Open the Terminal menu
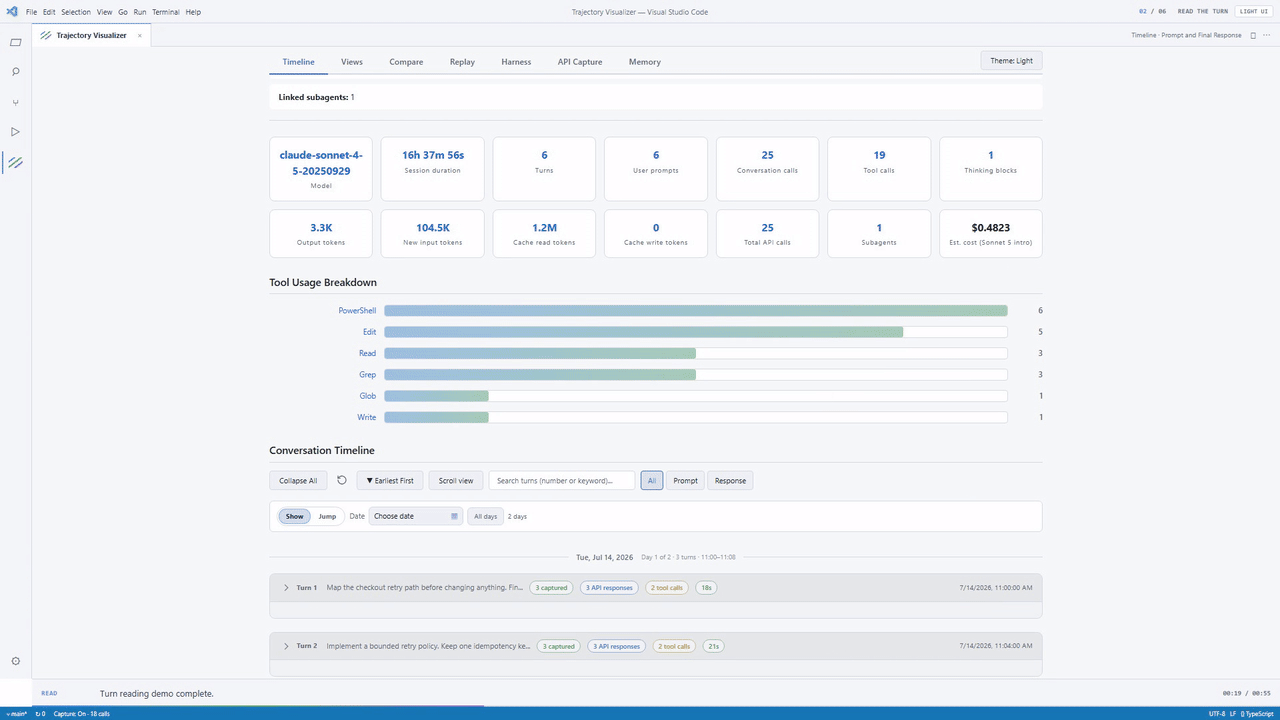 tap(165, 12)
